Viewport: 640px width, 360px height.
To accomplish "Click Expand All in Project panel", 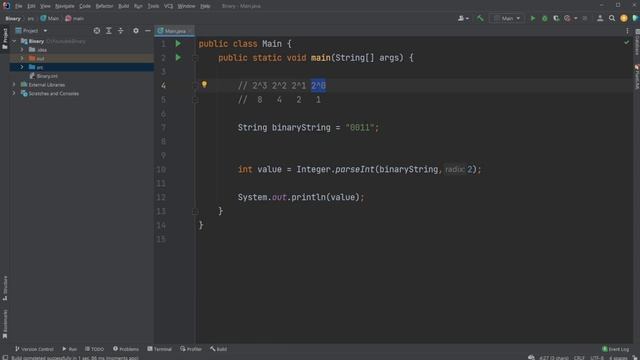I will (x=109, y=31).
